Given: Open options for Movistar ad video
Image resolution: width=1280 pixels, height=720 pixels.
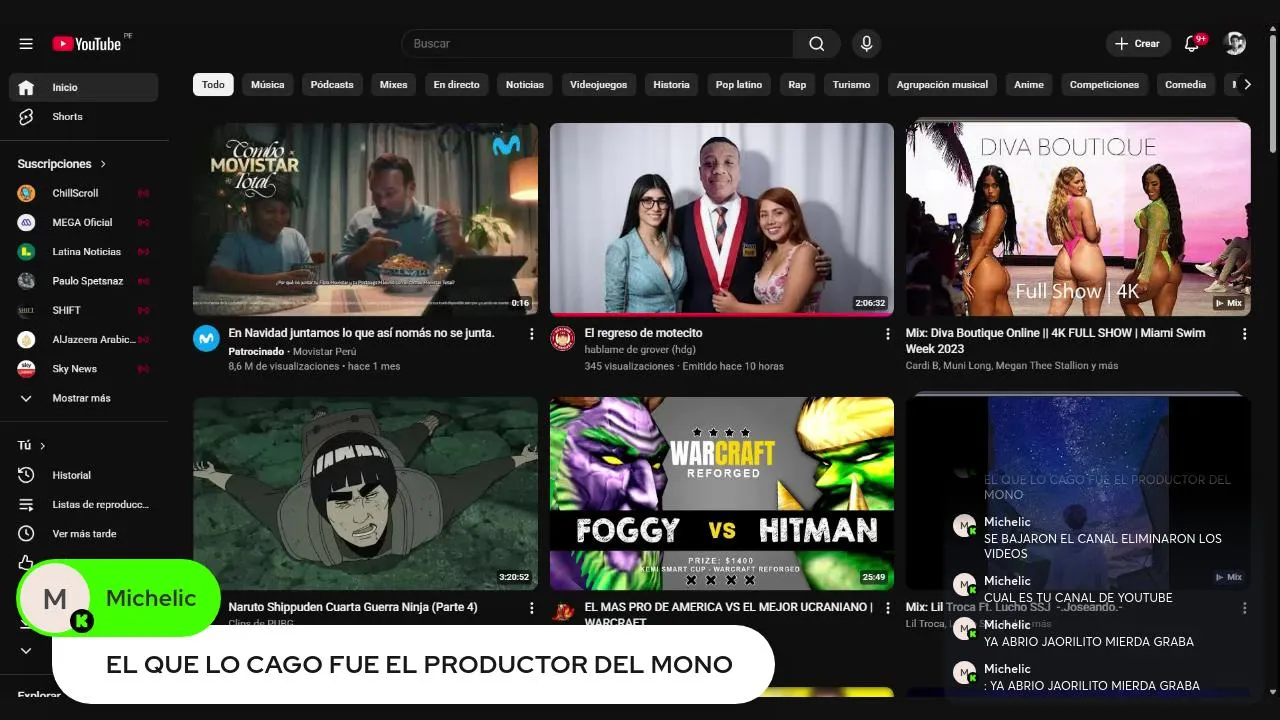Looking at the screenshot, I should click(532, 334).
